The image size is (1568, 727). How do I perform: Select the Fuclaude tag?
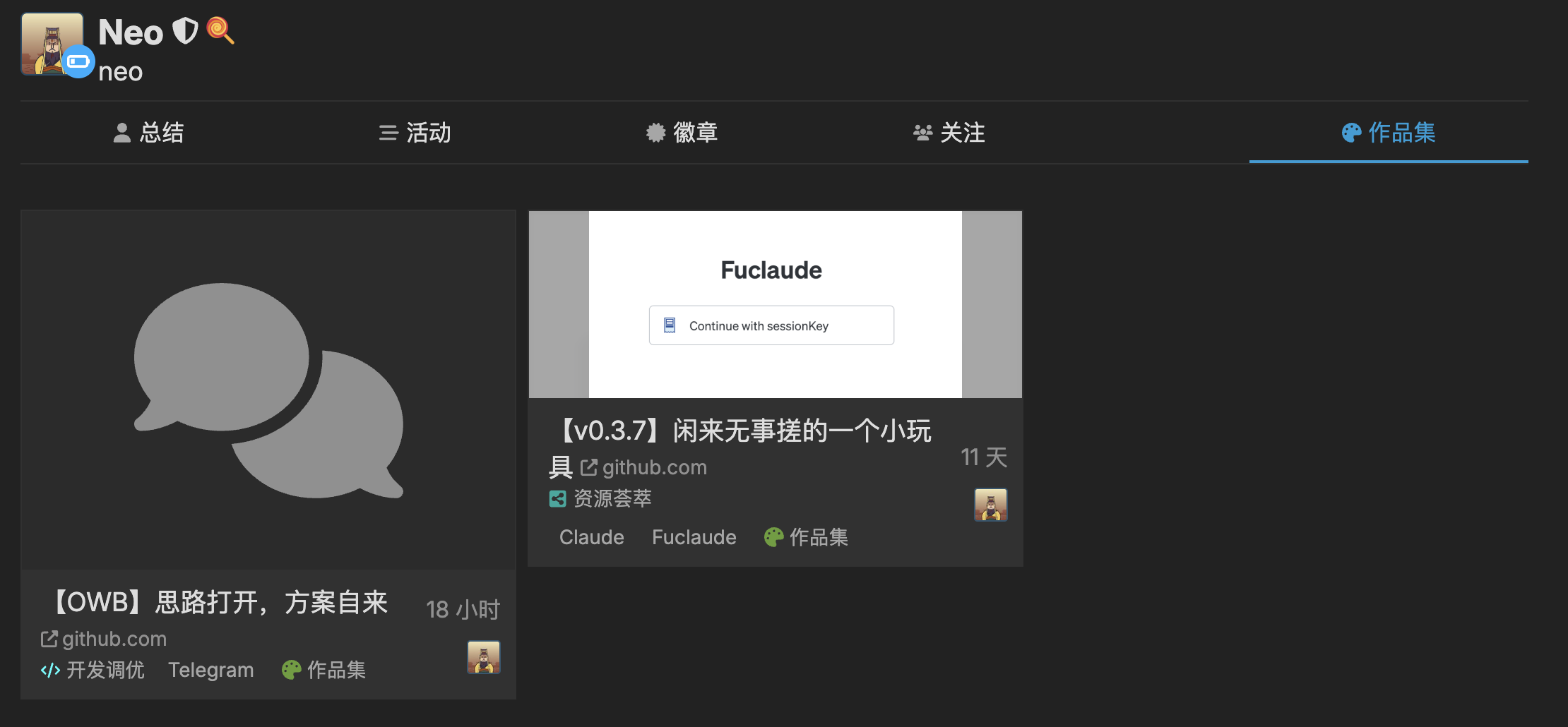pos(694,537)
